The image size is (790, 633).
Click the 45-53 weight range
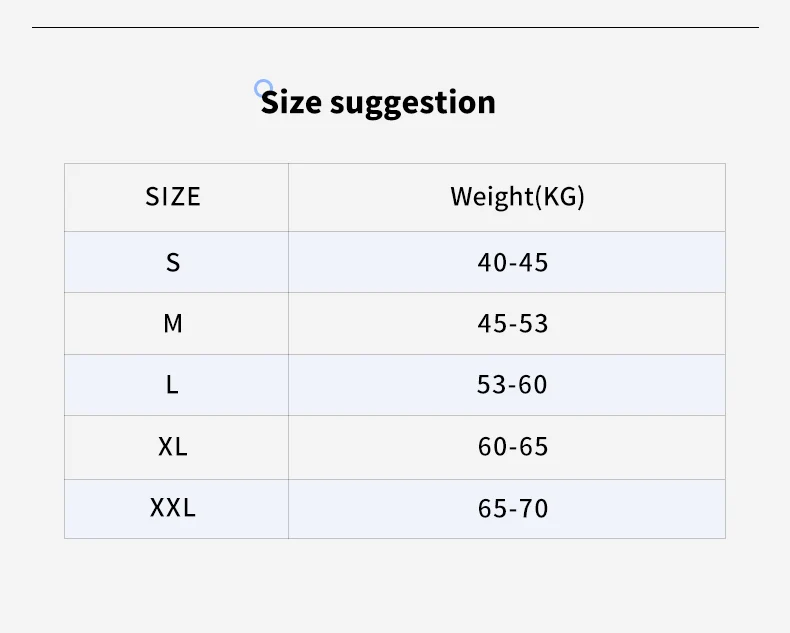[513, 324]
